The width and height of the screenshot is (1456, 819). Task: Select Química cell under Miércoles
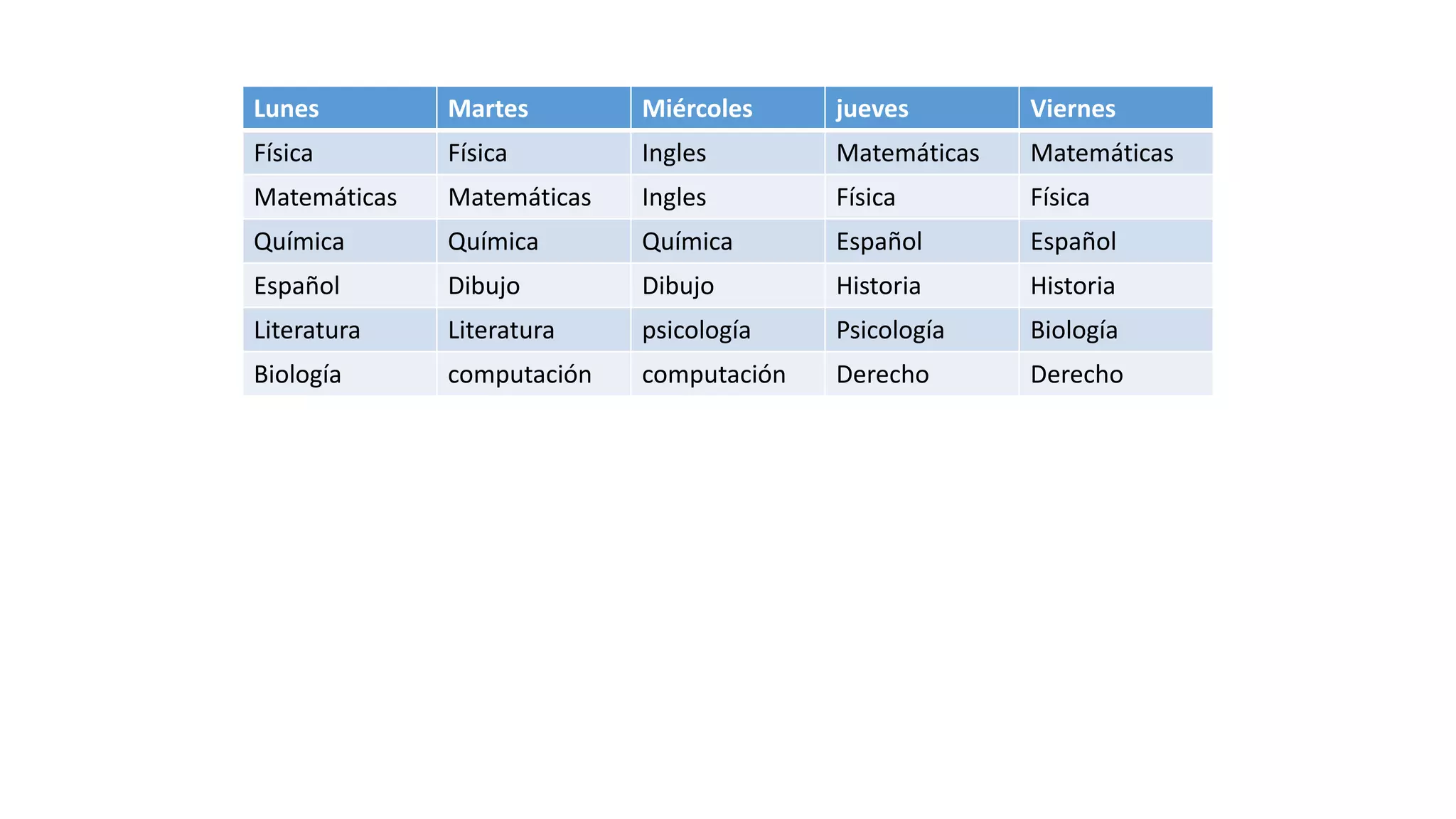(687, 242)
